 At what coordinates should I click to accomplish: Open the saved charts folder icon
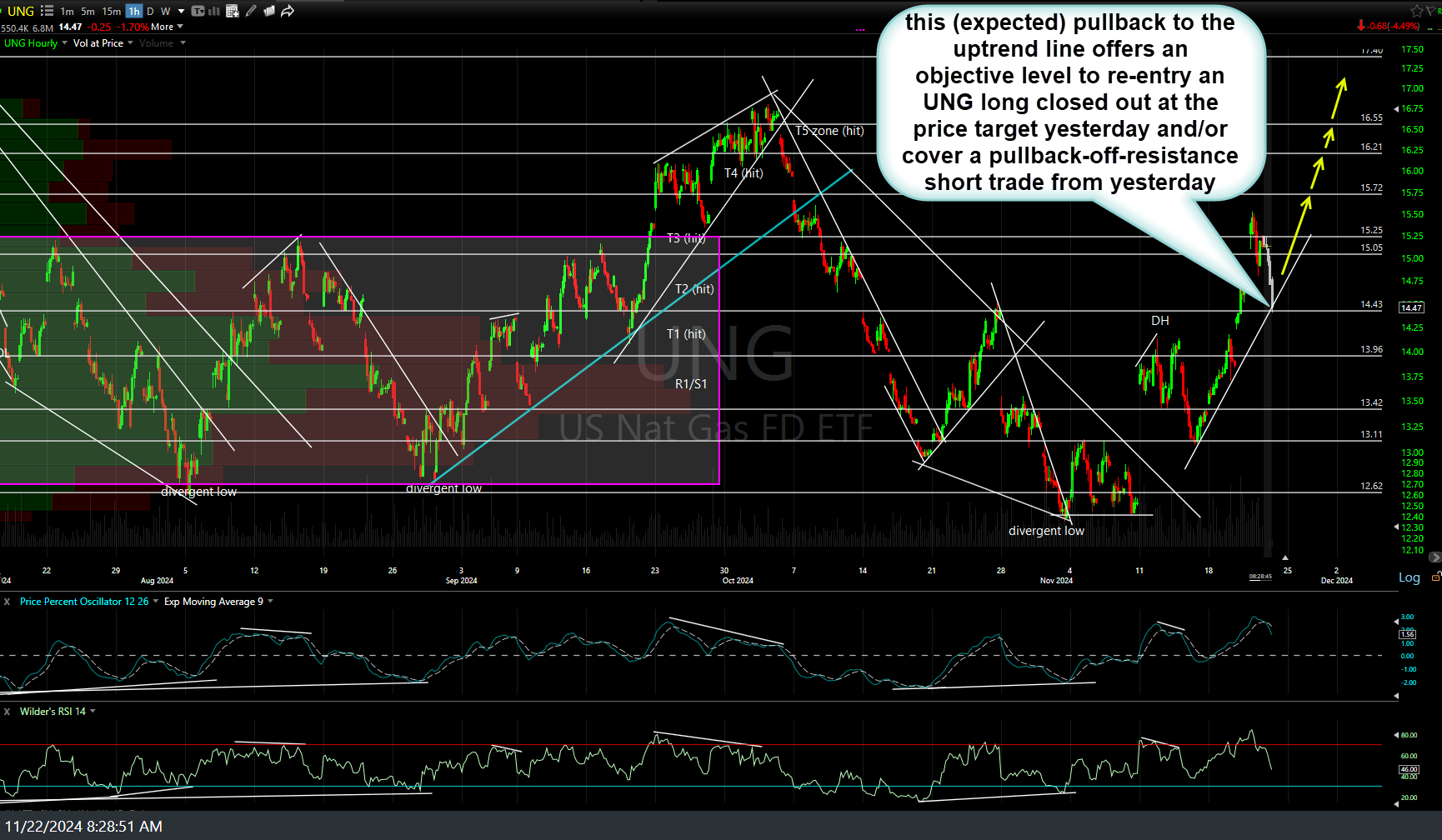(269, 11)
